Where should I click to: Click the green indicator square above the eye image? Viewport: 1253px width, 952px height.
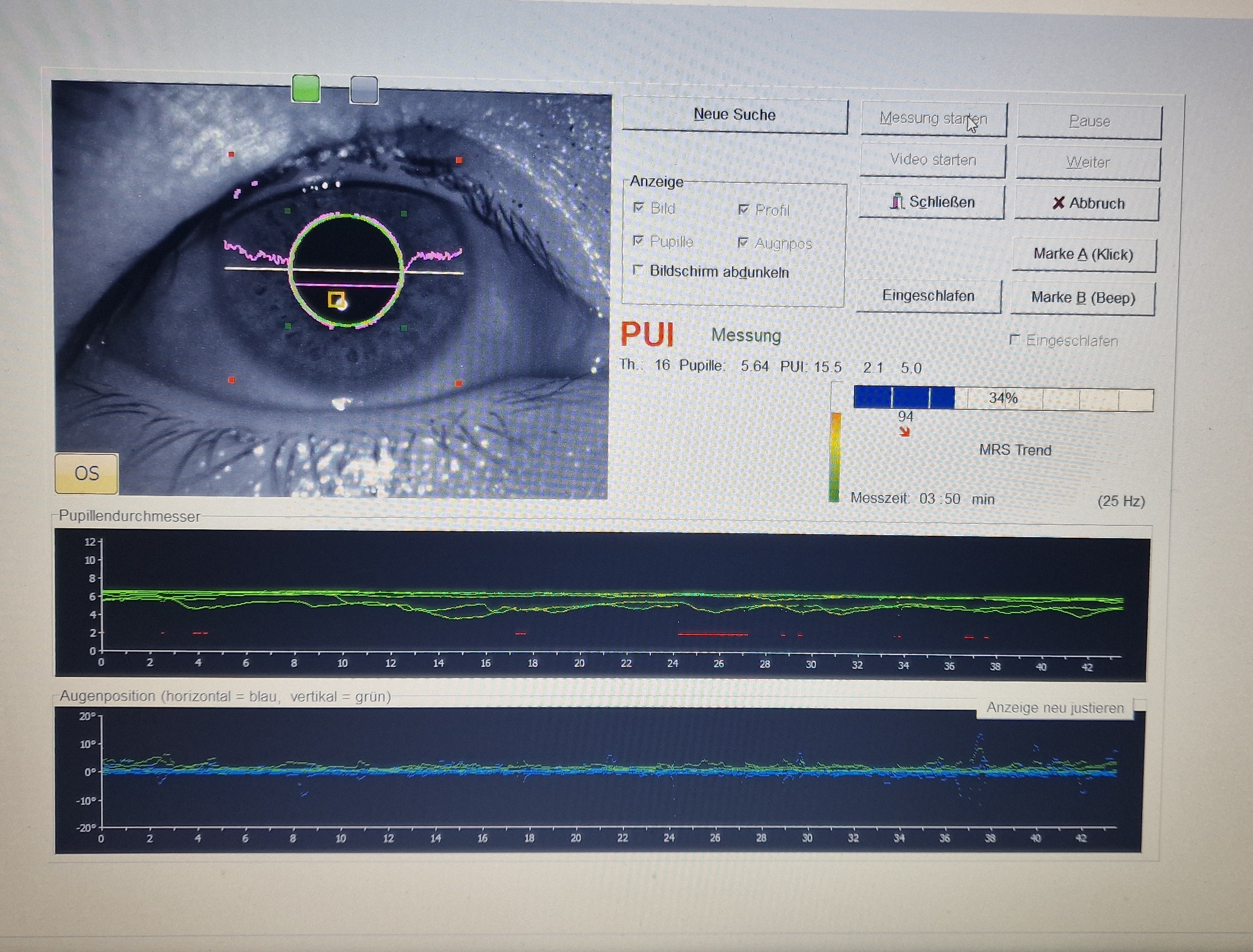click(306, 89)
